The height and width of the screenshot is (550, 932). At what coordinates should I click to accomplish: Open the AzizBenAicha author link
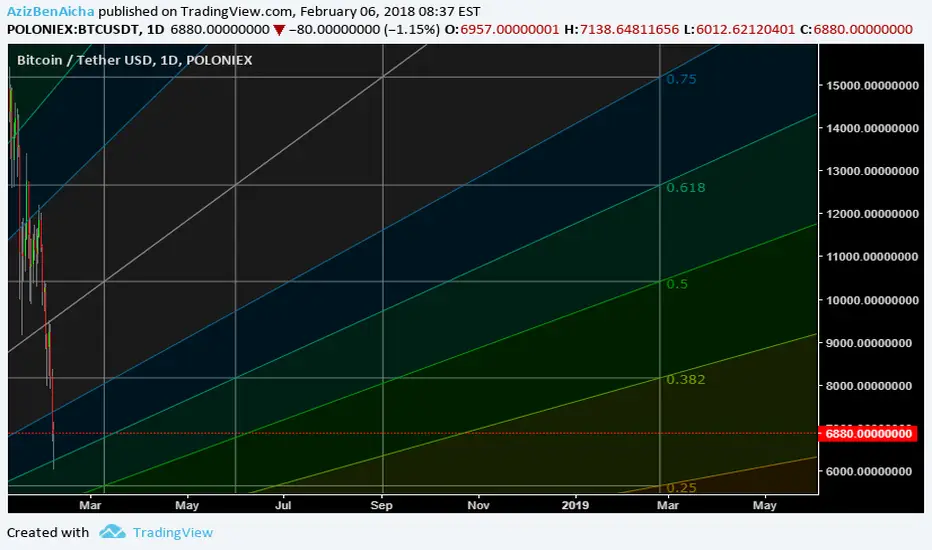[51, 11]
